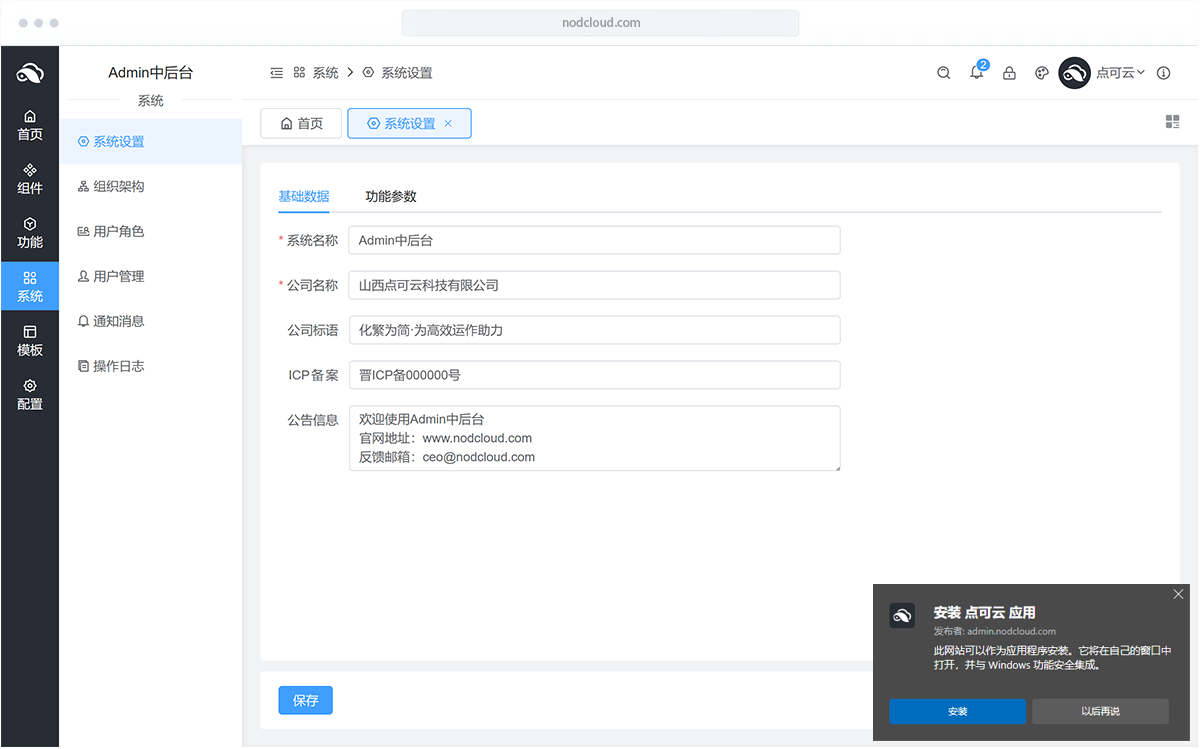Open the theme palette icon
This screenshot has height=749, width=1200.
[1041, 73]
